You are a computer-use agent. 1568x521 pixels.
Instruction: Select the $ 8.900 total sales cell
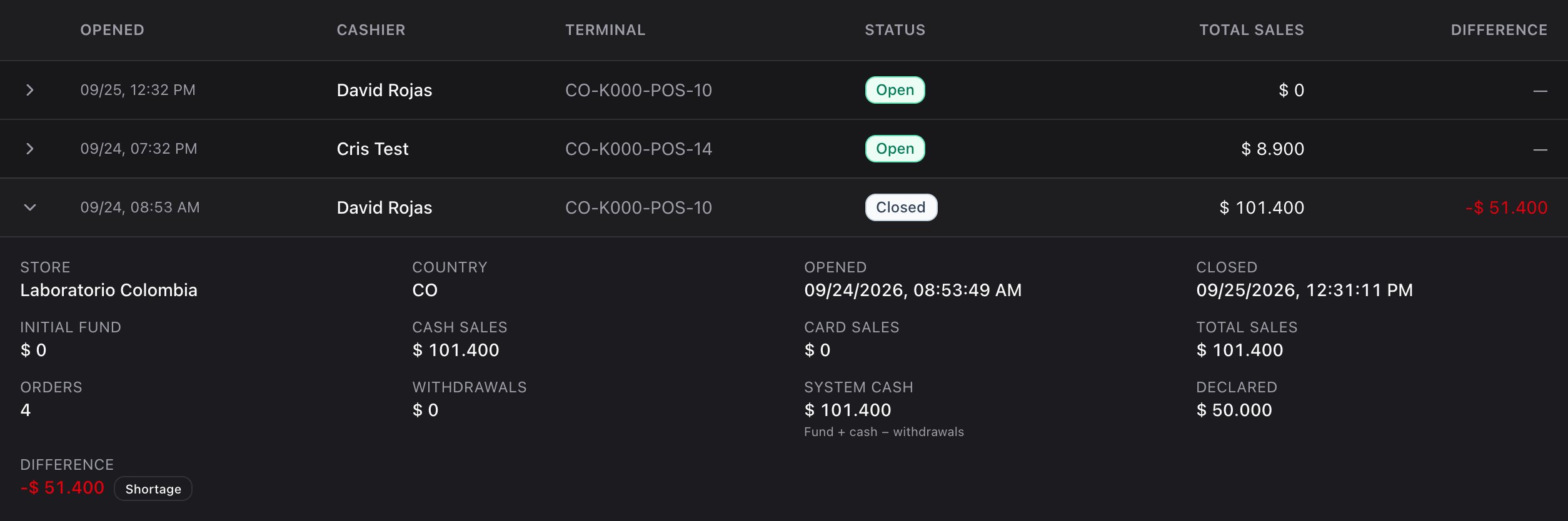coord(1272,149)
